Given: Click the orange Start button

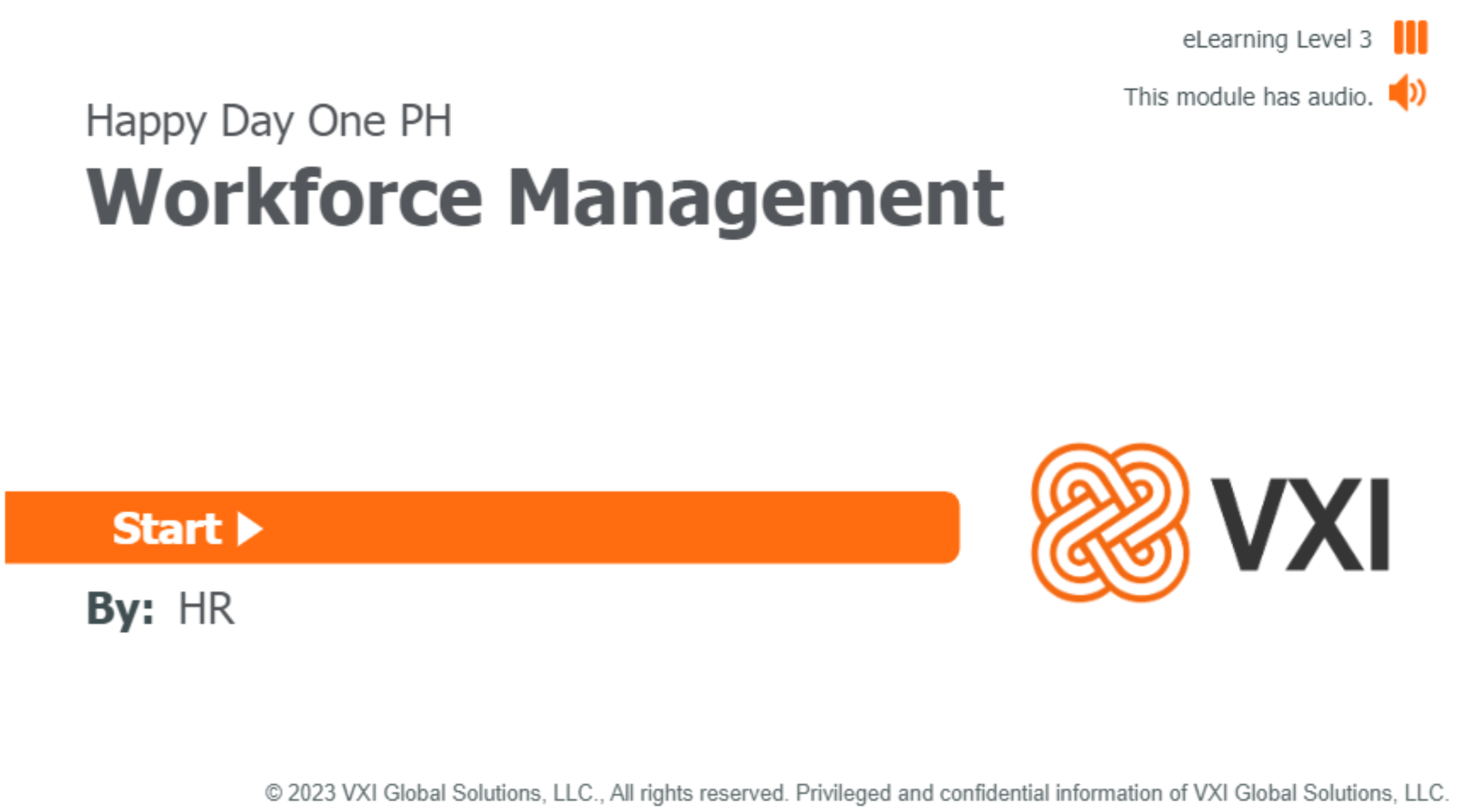Looking at the screenshot, I should point(482,528).
